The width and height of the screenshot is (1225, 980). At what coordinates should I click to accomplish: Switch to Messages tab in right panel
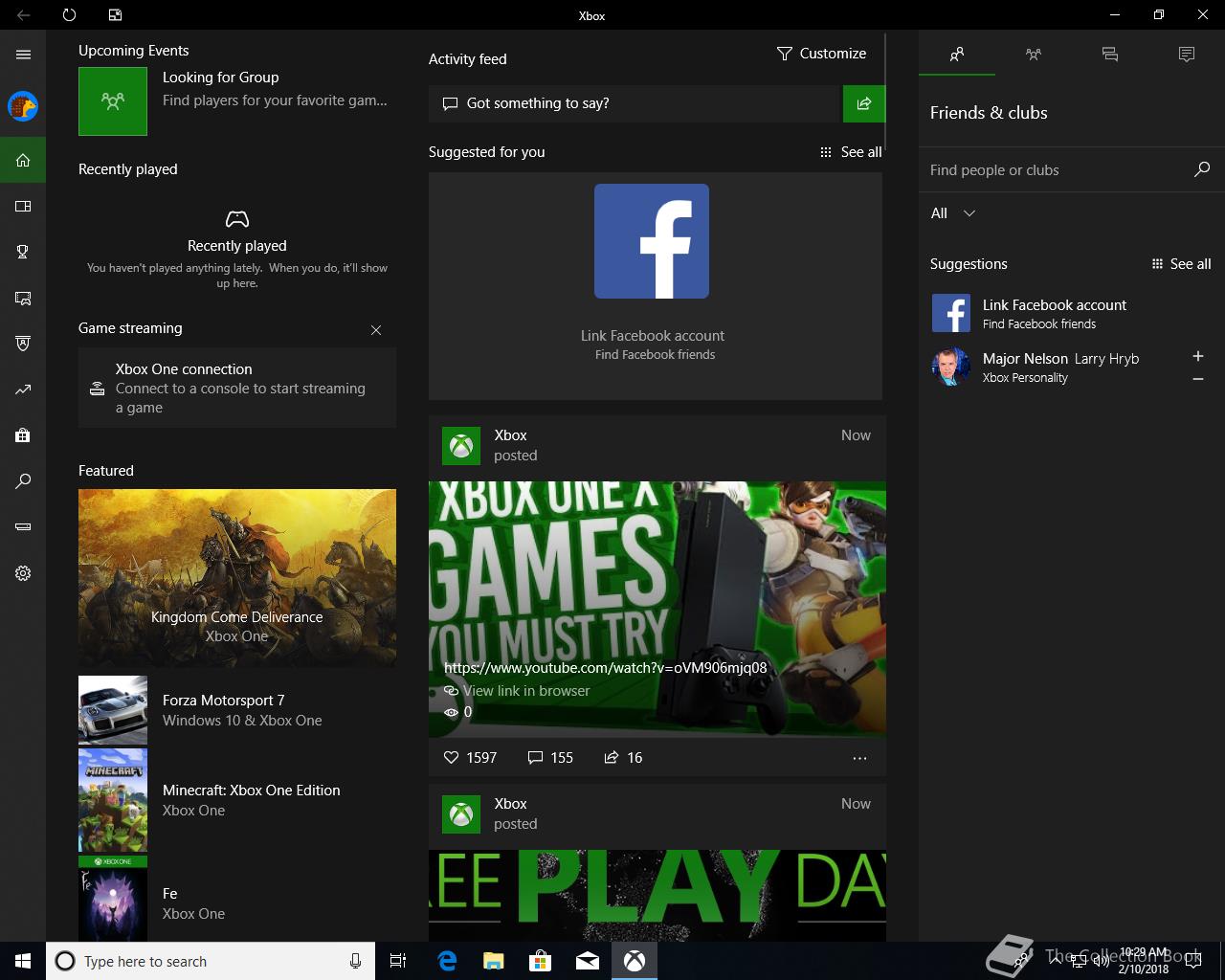[x=1110, y=55]
